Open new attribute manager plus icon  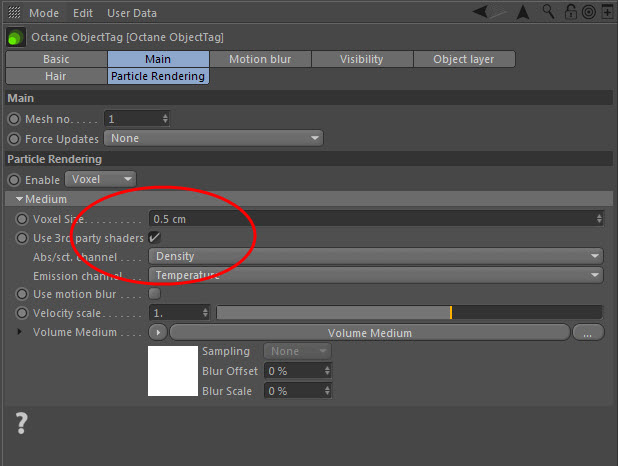607,12
